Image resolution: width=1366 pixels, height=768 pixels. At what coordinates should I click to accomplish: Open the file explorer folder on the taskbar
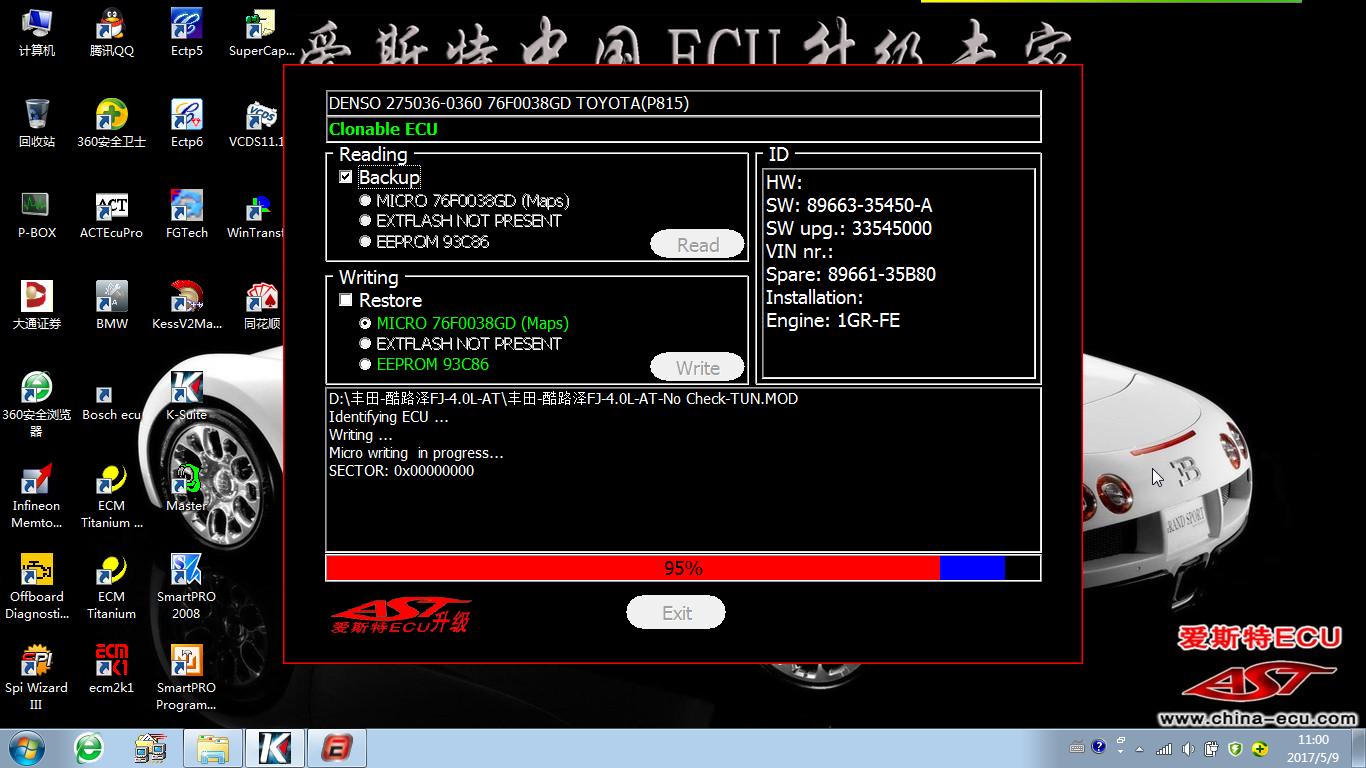pos(213,748)
